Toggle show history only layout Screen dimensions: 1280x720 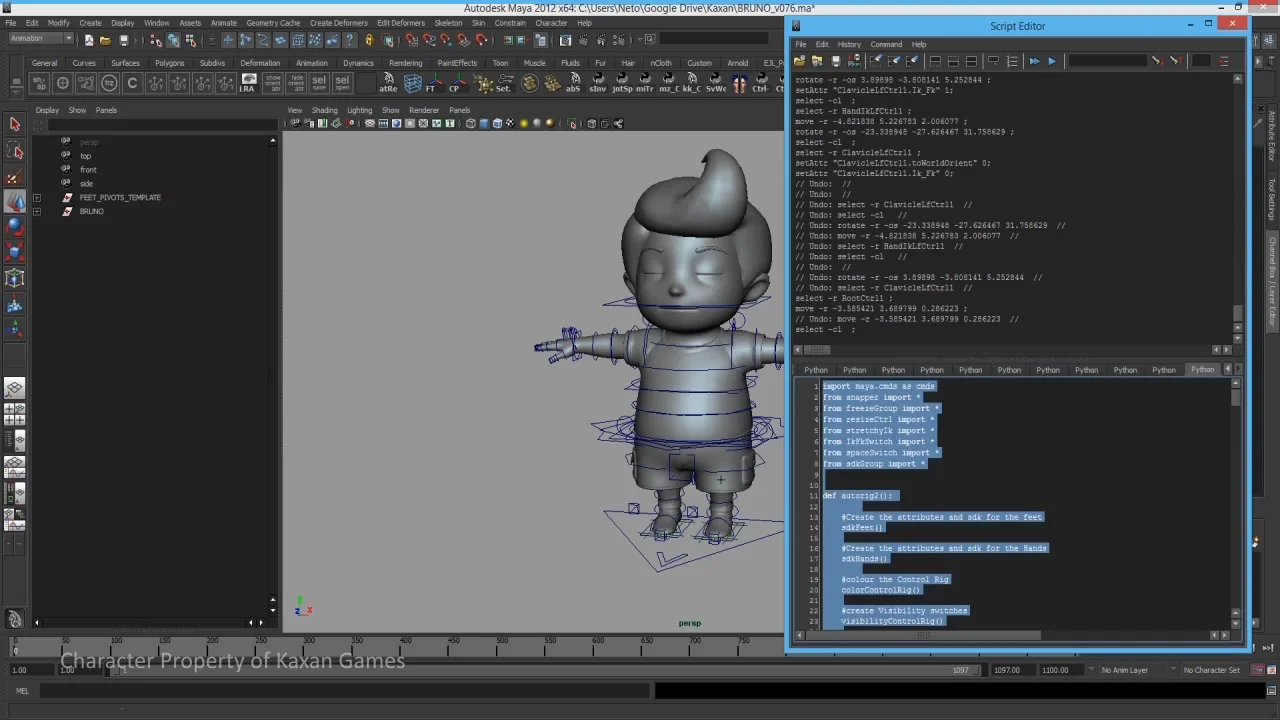point(935,61)
